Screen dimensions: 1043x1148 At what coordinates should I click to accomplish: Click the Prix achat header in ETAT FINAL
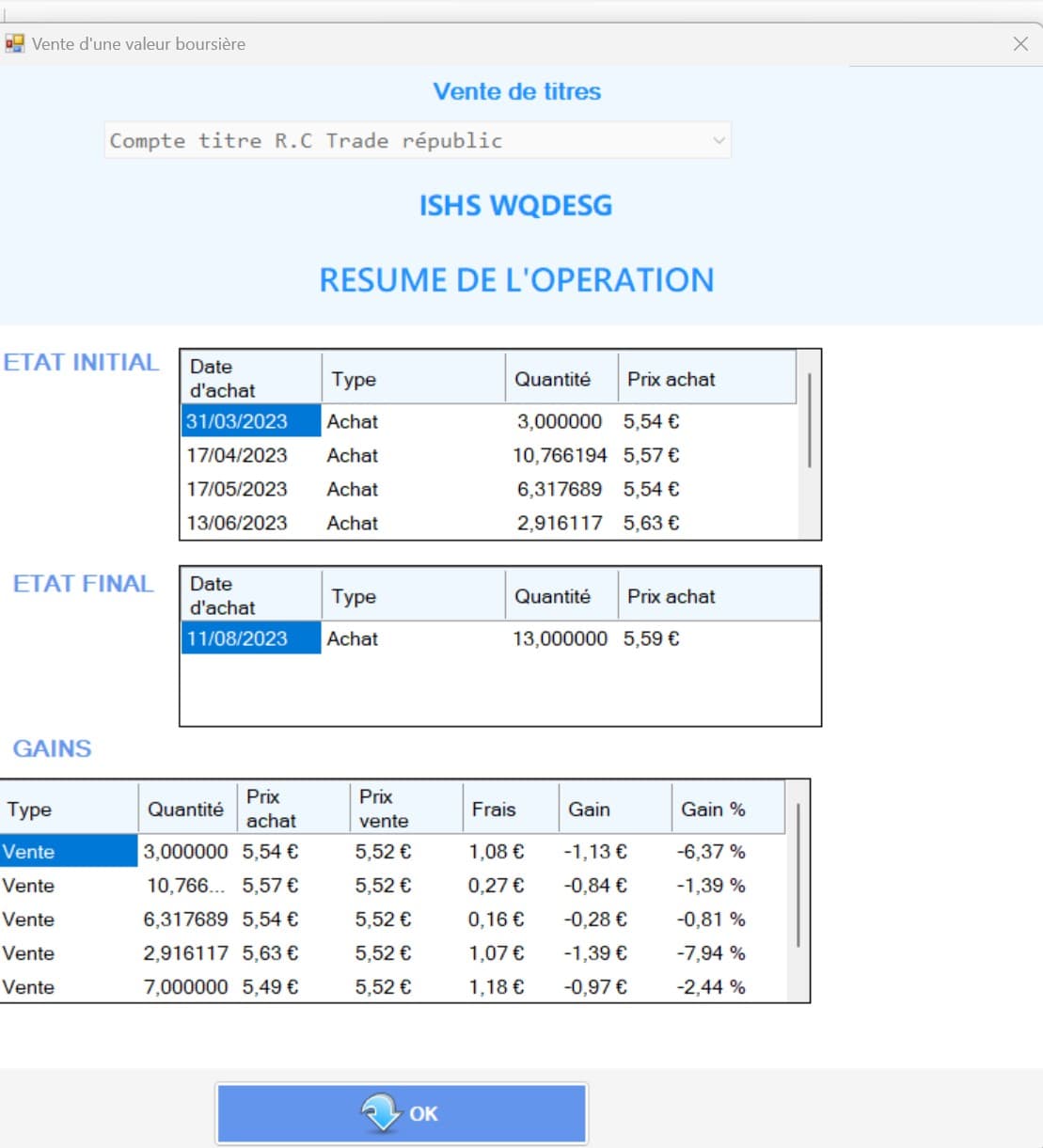point(719,596)
